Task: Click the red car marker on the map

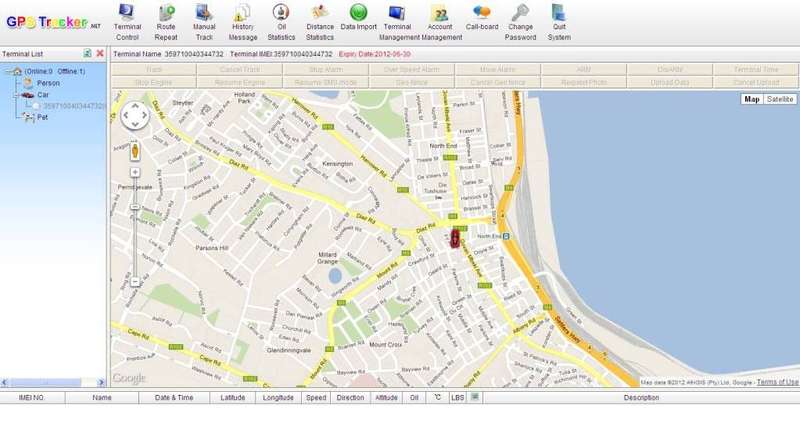Action: 455,238
